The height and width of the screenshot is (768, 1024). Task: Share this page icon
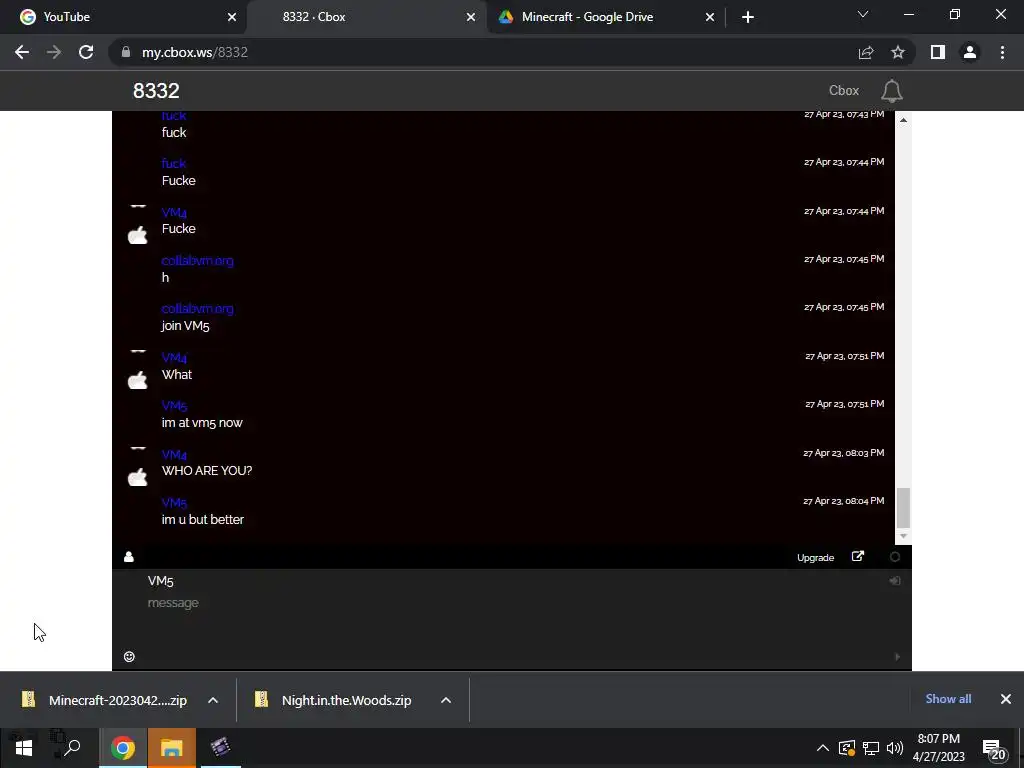pyautogui.click(x=866, y=52)
